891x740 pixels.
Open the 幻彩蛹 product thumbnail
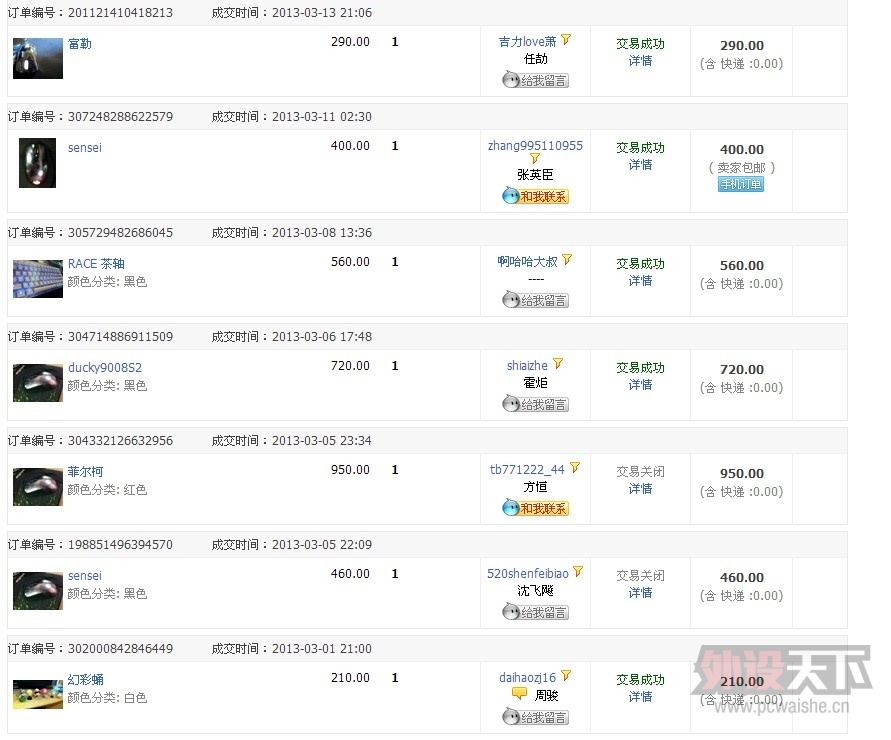click(38, 693)
